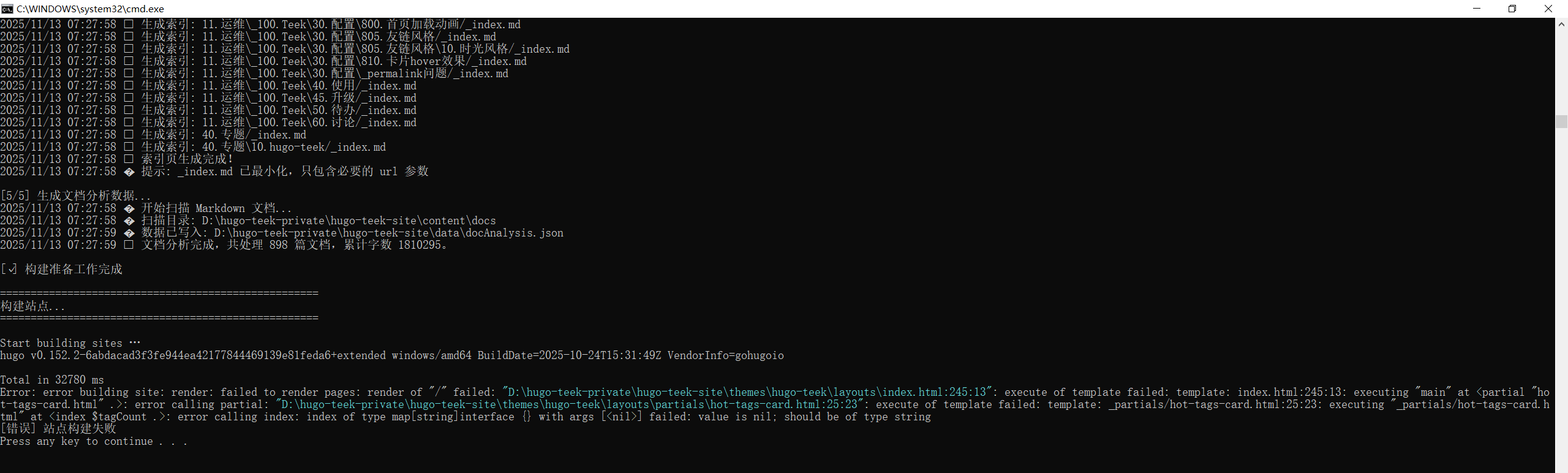Click the diamond symbol before 扫描目录

pos(129,221)
